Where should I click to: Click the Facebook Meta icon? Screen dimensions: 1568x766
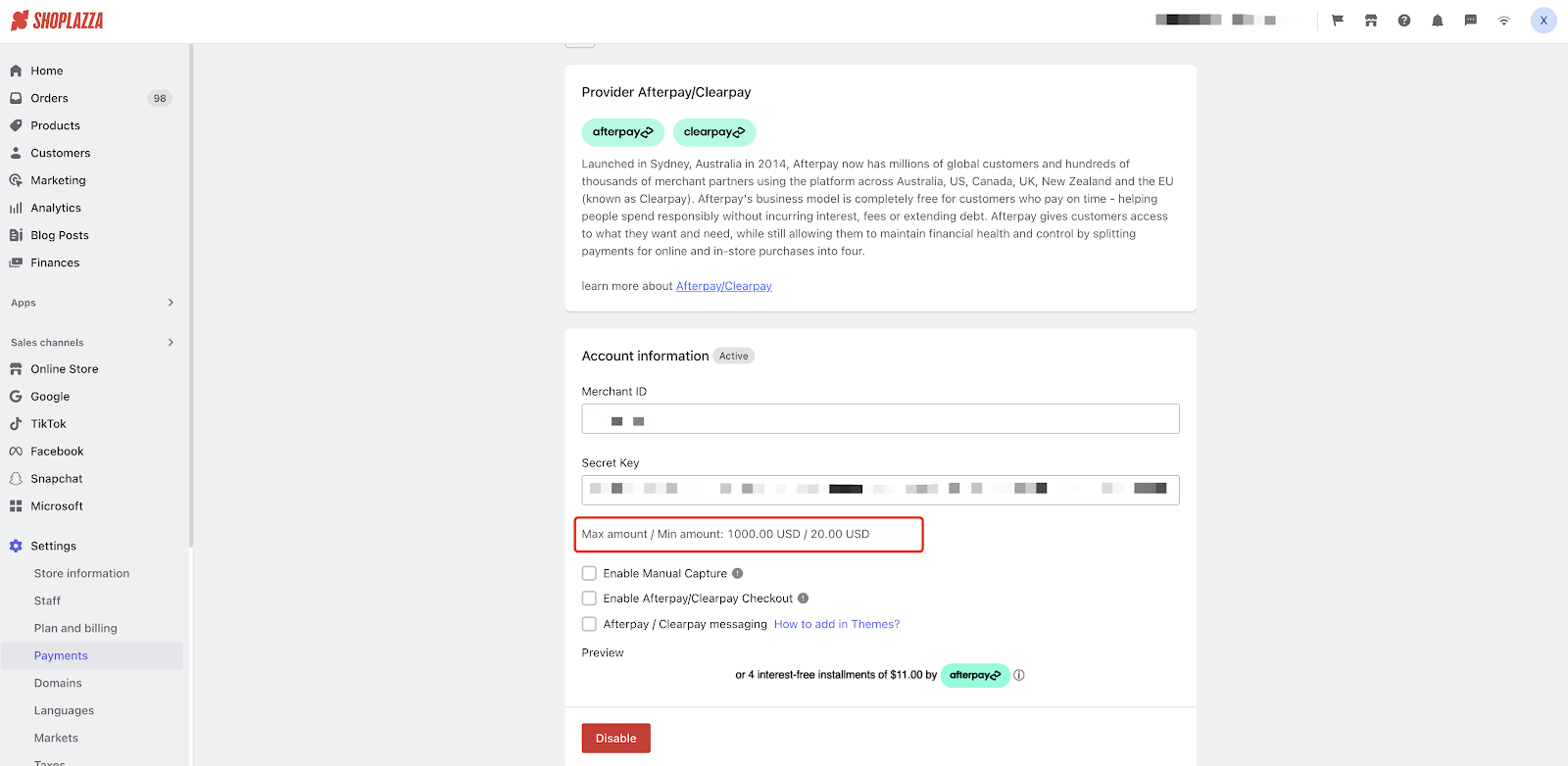click(x=16, y=452)
